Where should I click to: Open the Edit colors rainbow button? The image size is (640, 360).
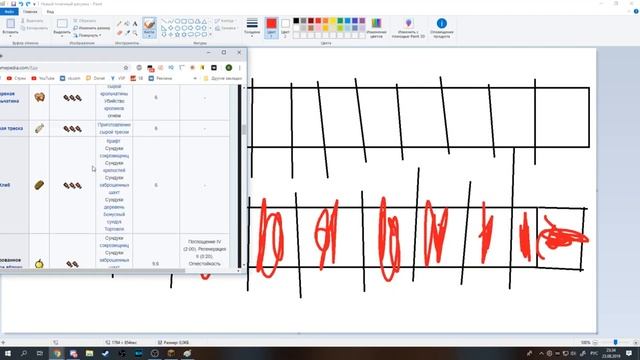coord(376,27)
